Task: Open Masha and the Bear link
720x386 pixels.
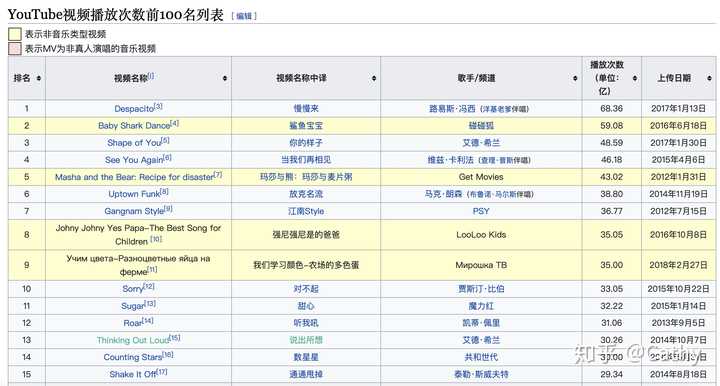Action: coord(134,177)
